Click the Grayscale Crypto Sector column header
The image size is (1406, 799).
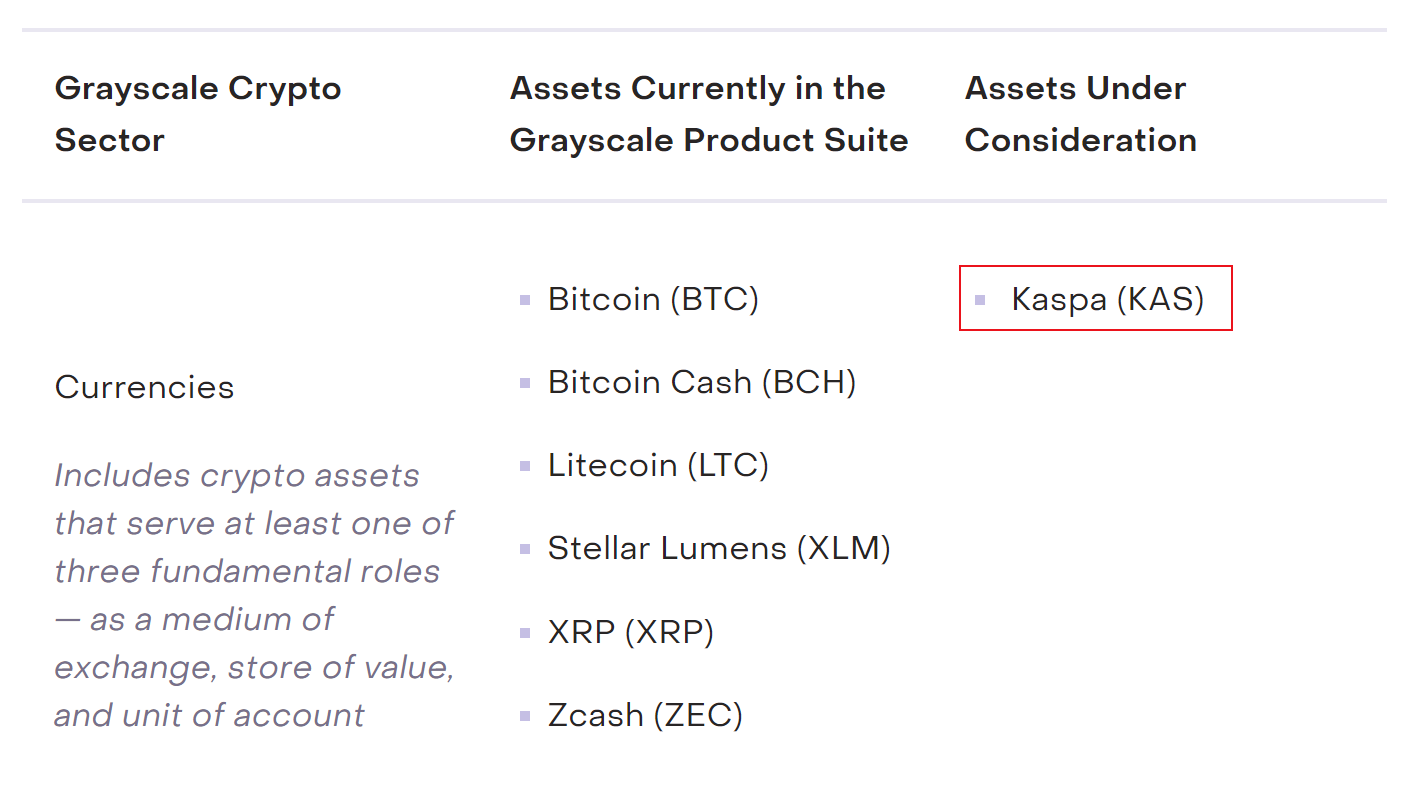[198, 114]
